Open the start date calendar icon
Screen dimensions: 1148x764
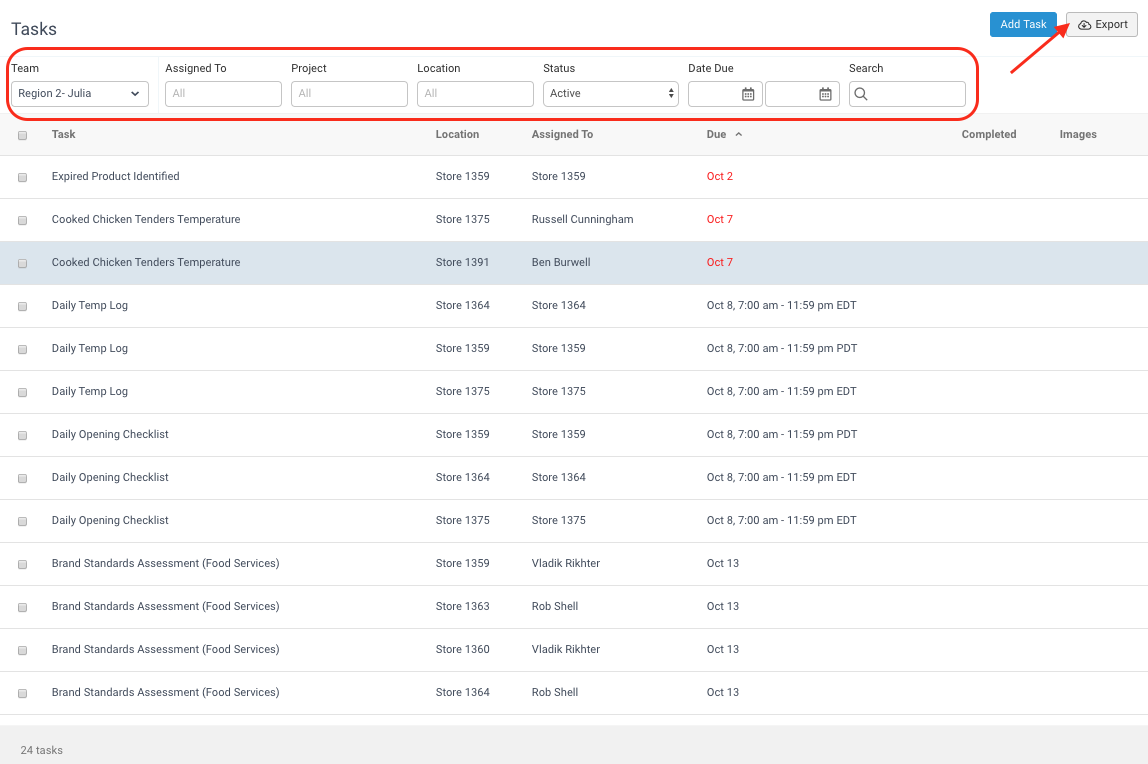748,94
